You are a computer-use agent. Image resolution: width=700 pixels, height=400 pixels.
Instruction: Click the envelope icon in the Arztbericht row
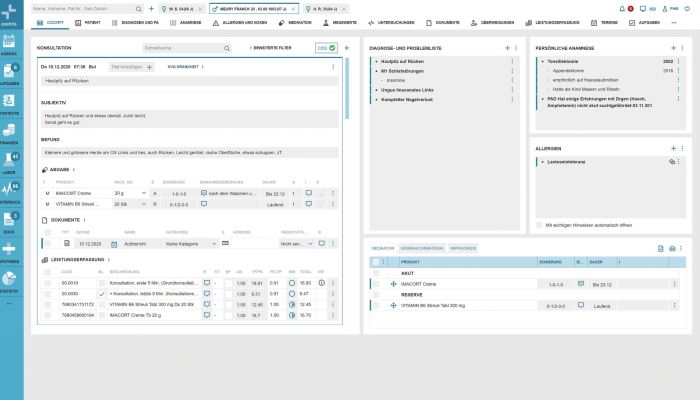(225, 243)
